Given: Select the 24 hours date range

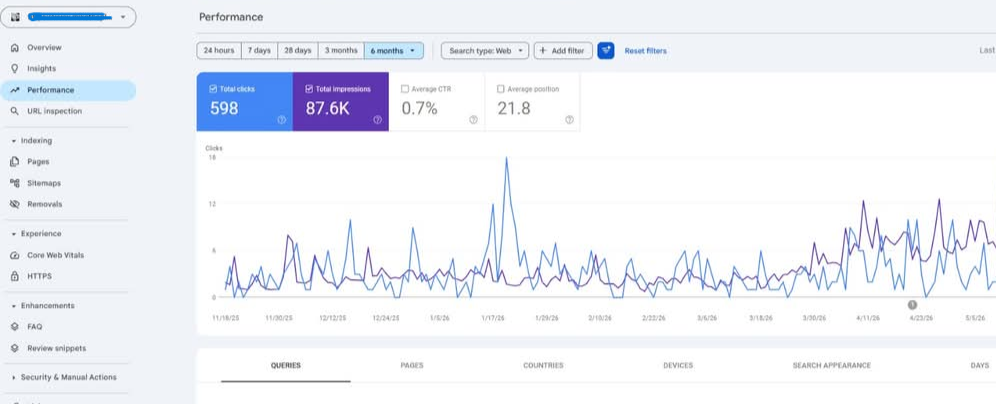Looking at the screenshot, I should [x=219, y=51].
